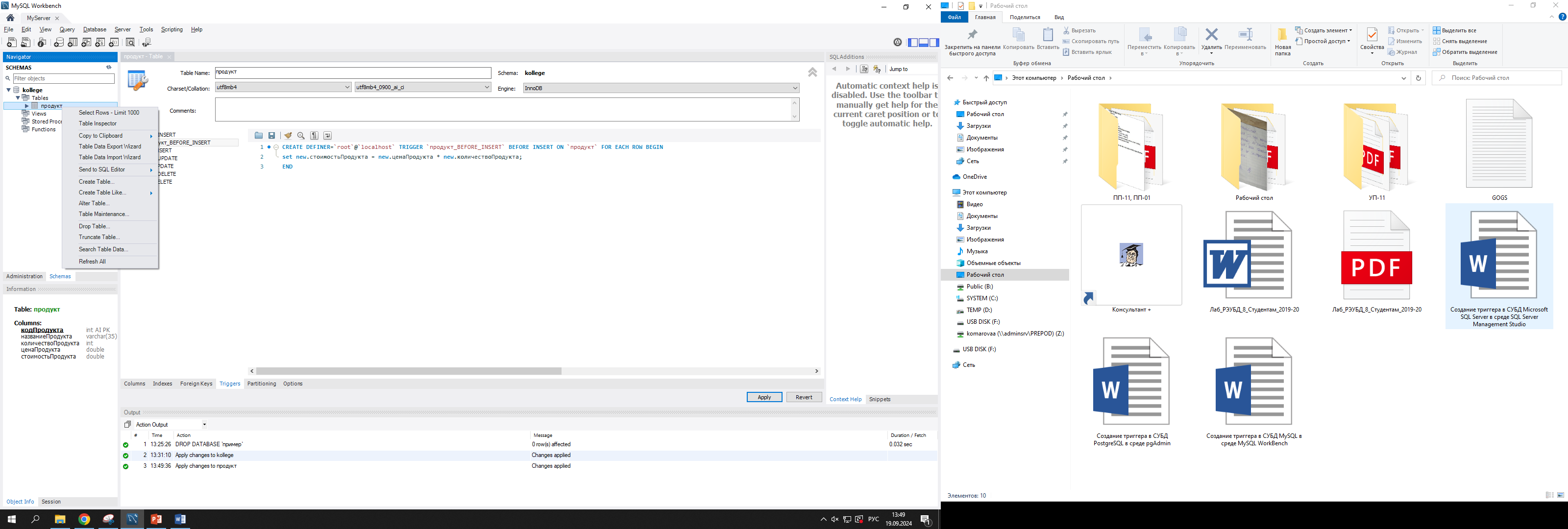Beautify SQL broom icon
Viewport: 1568px width, 529px height.
tap(288, 136)
